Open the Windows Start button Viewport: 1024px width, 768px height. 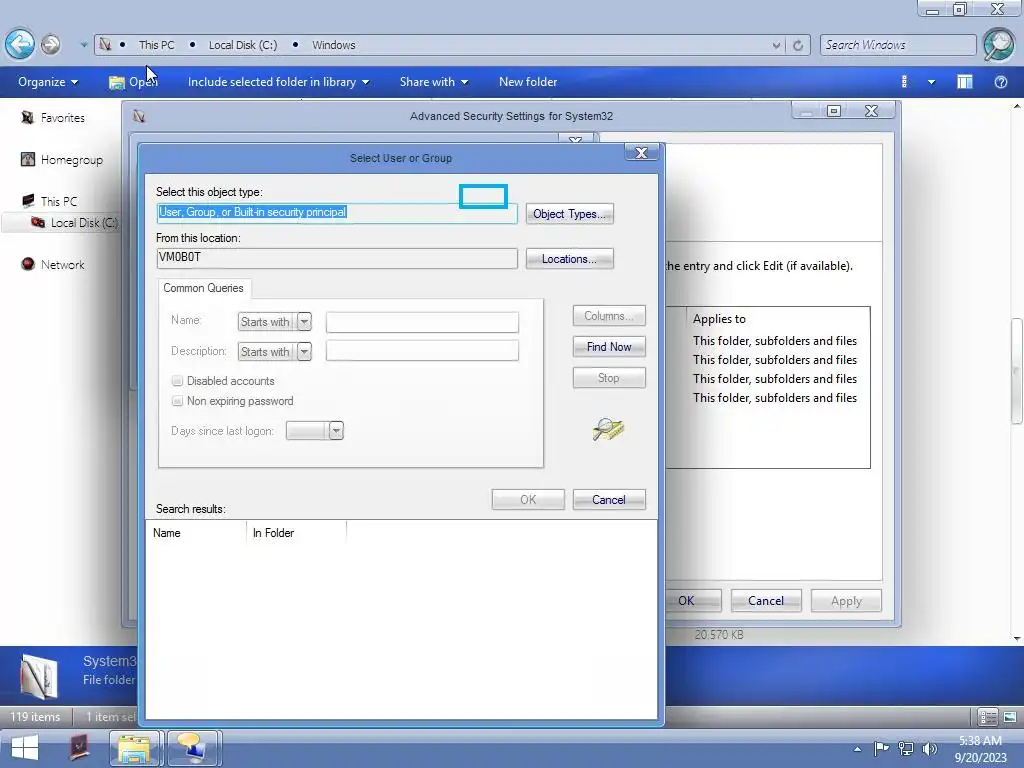click(x=24, y=748)
